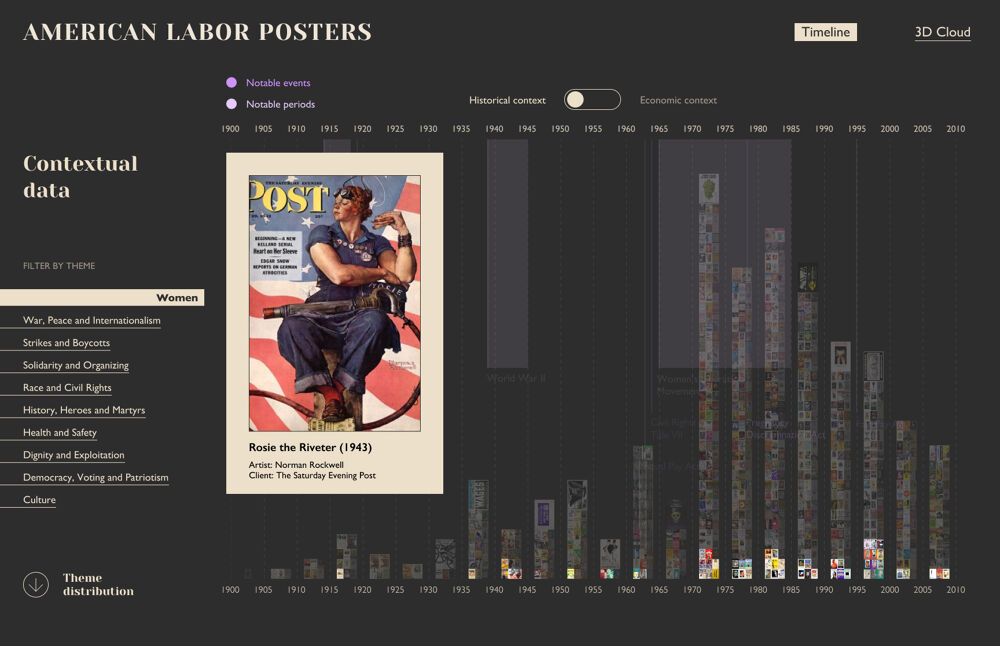Viewport: 1000px width, 646px height.
Task: Click the 1940 label on the top axis
Action: 494,129
